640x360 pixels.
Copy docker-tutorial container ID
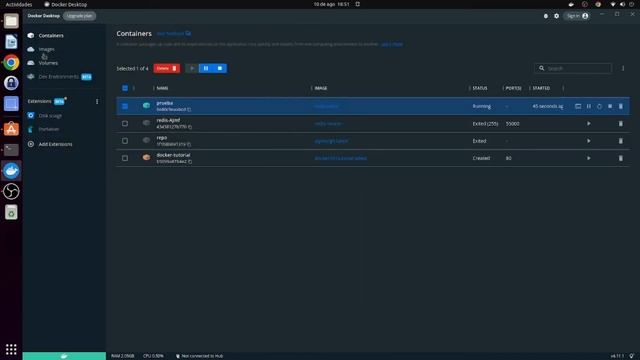(190, 162)
